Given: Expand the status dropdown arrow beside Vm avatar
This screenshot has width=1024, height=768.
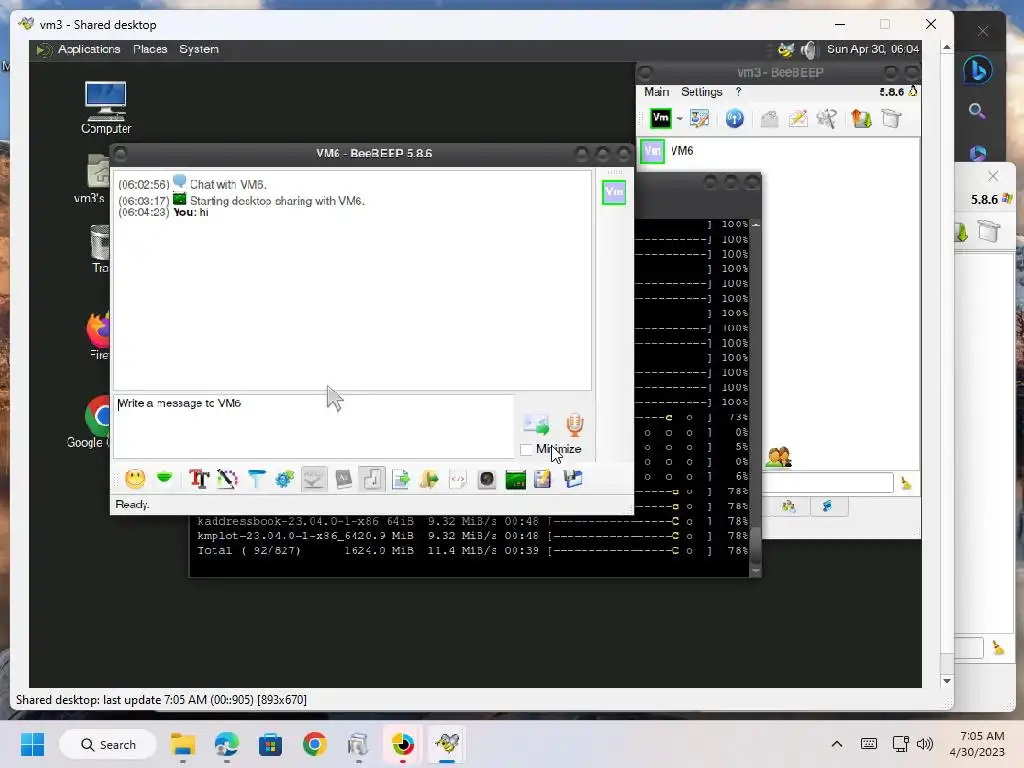Looking at the screenshot, I should 679,119.
